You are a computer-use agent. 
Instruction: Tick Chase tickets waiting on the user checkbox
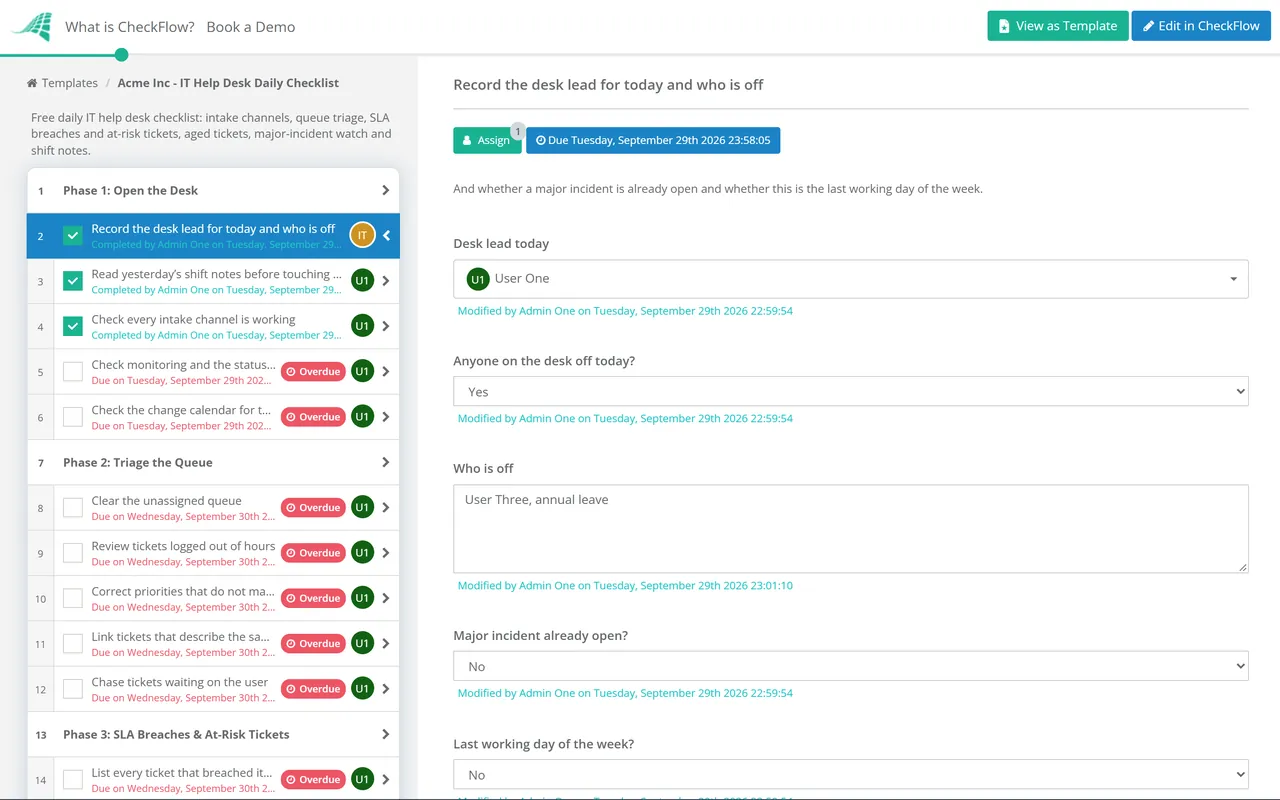click(x=73, y=689)
